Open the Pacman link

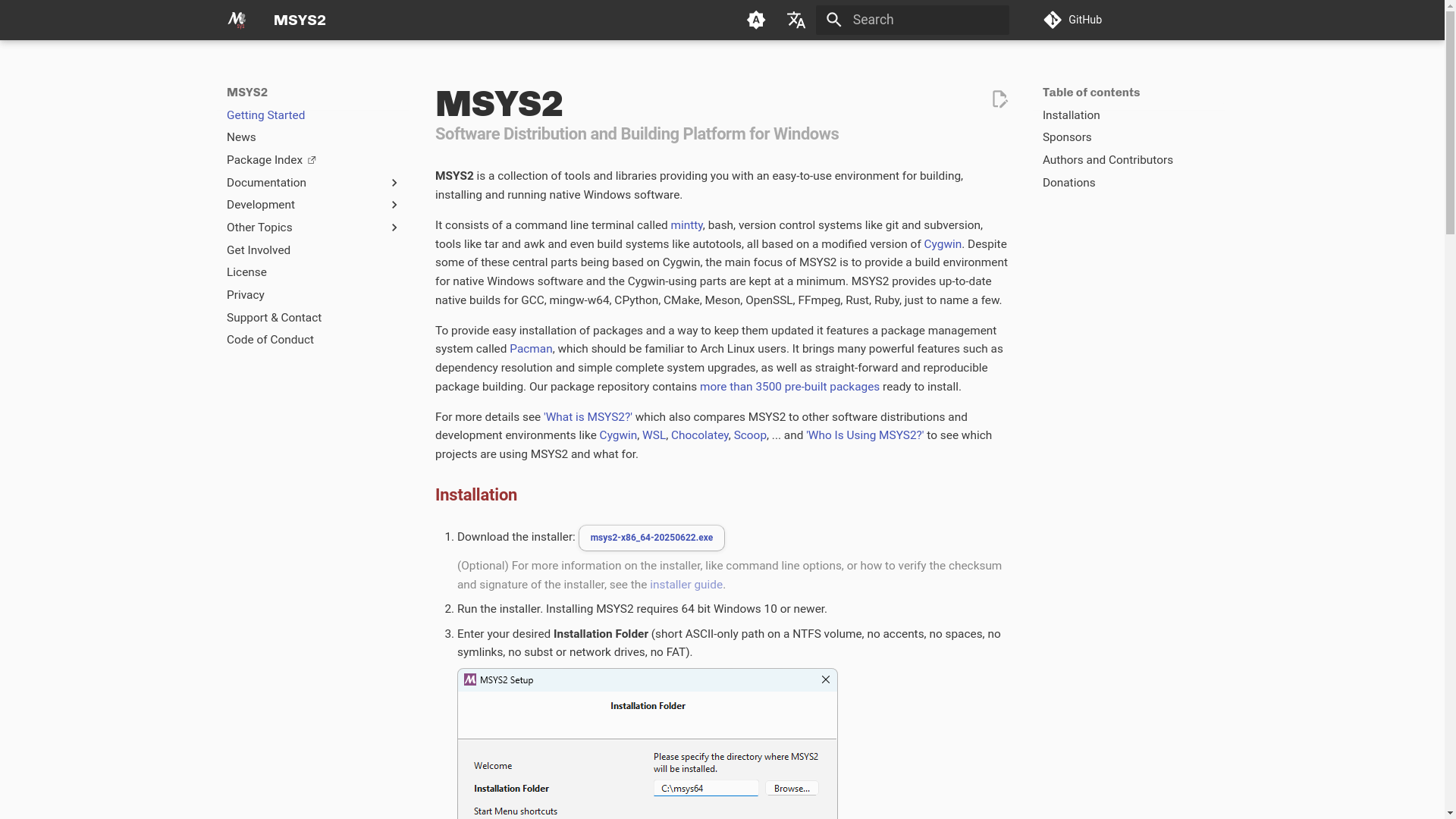coord(531,349)
